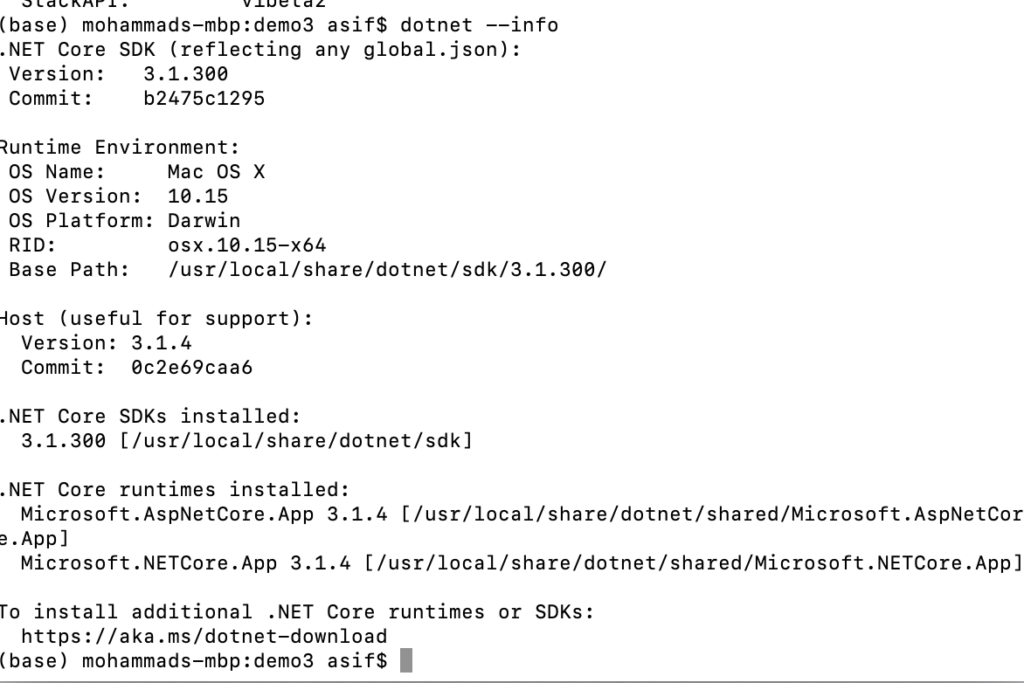Click the OS Platform value Darwin
1024x683 pixels.
204,221
